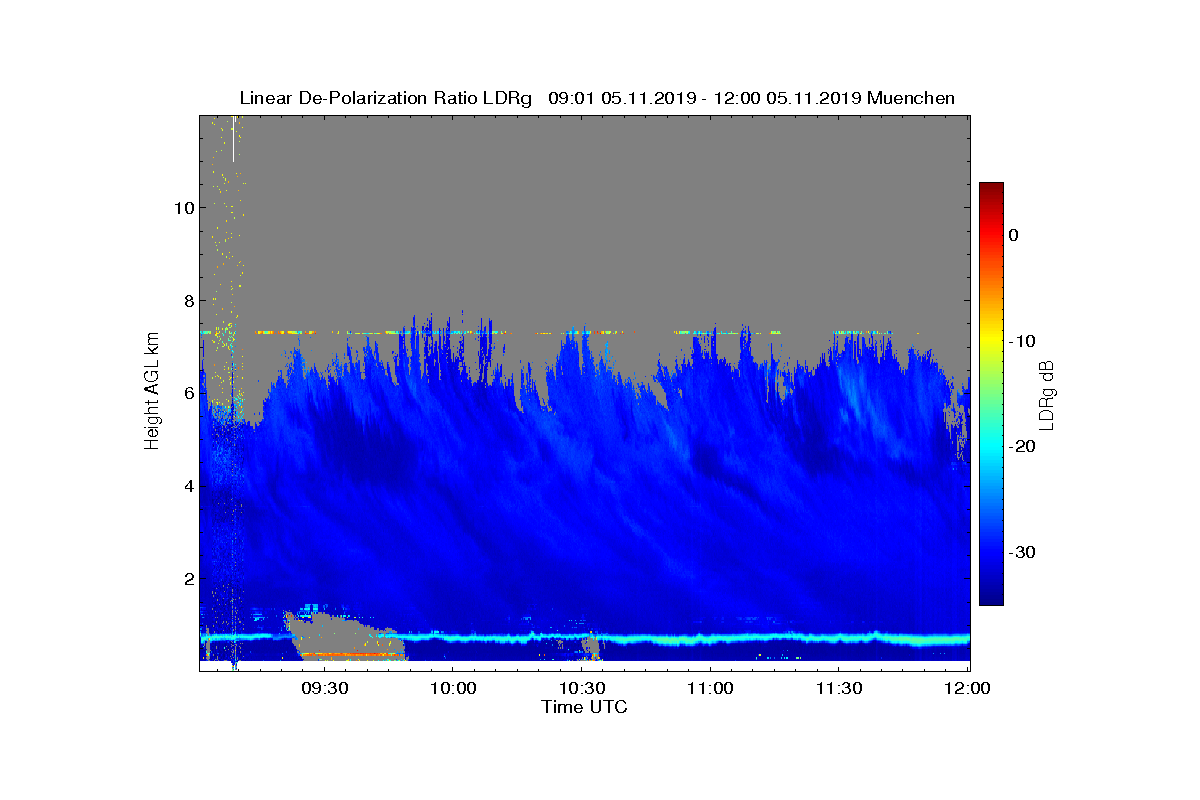The height and width of the screenshot is (800, 1200).
Task: Click the plot title starting 'Linear De-Polarization Ratio LDRg'
Action: click(x=597, y=98)
